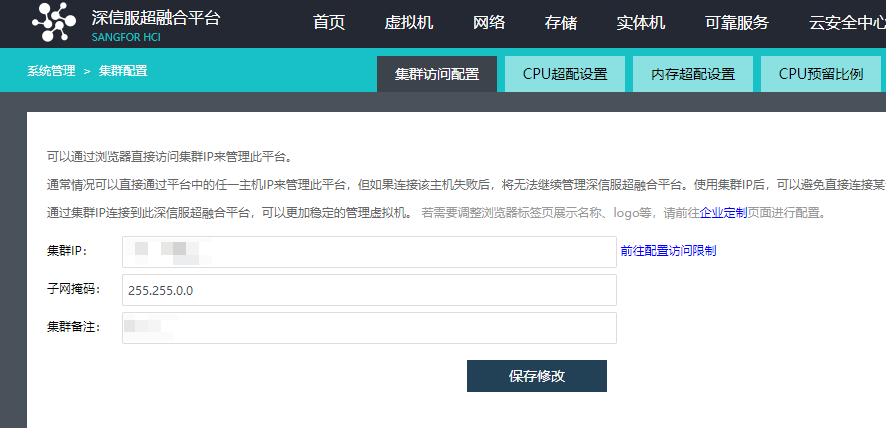Click the 保存修改 button
This screenshot has height=428, width=886.
[537, 376]
